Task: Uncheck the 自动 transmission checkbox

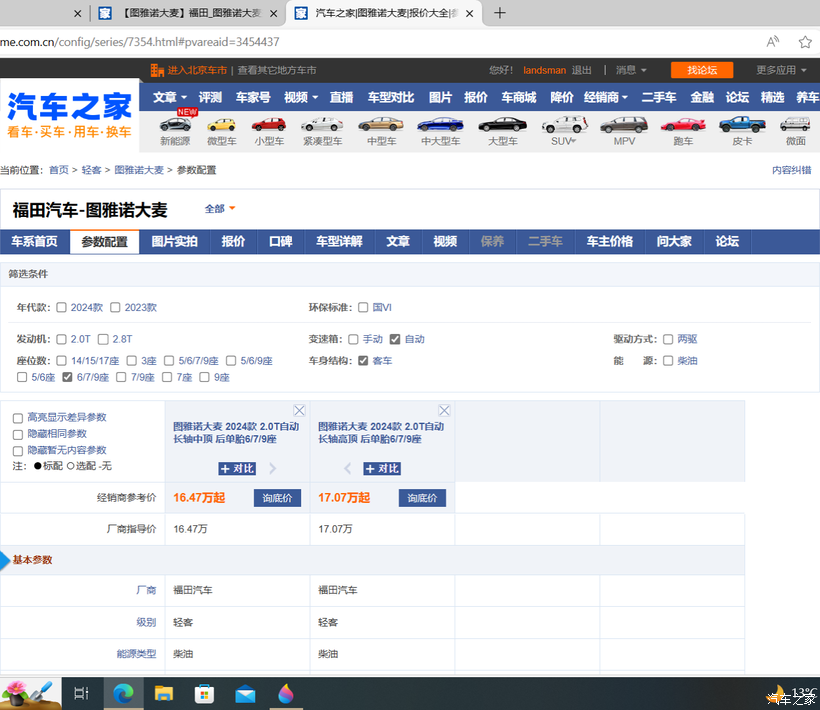Action: click(395, 339)
